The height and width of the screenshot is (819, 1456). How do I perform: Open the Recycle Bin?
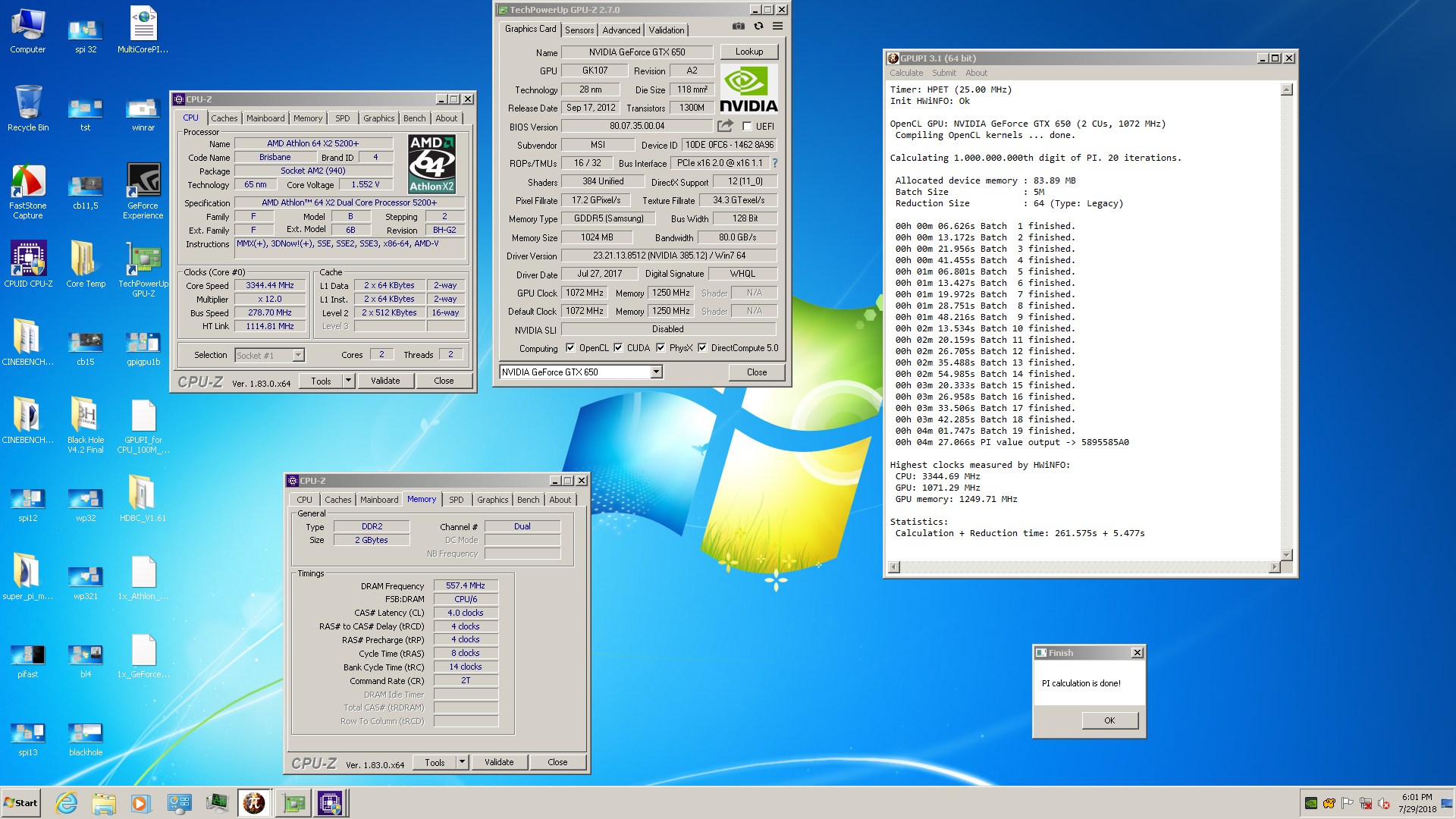(x=28, y=108)
